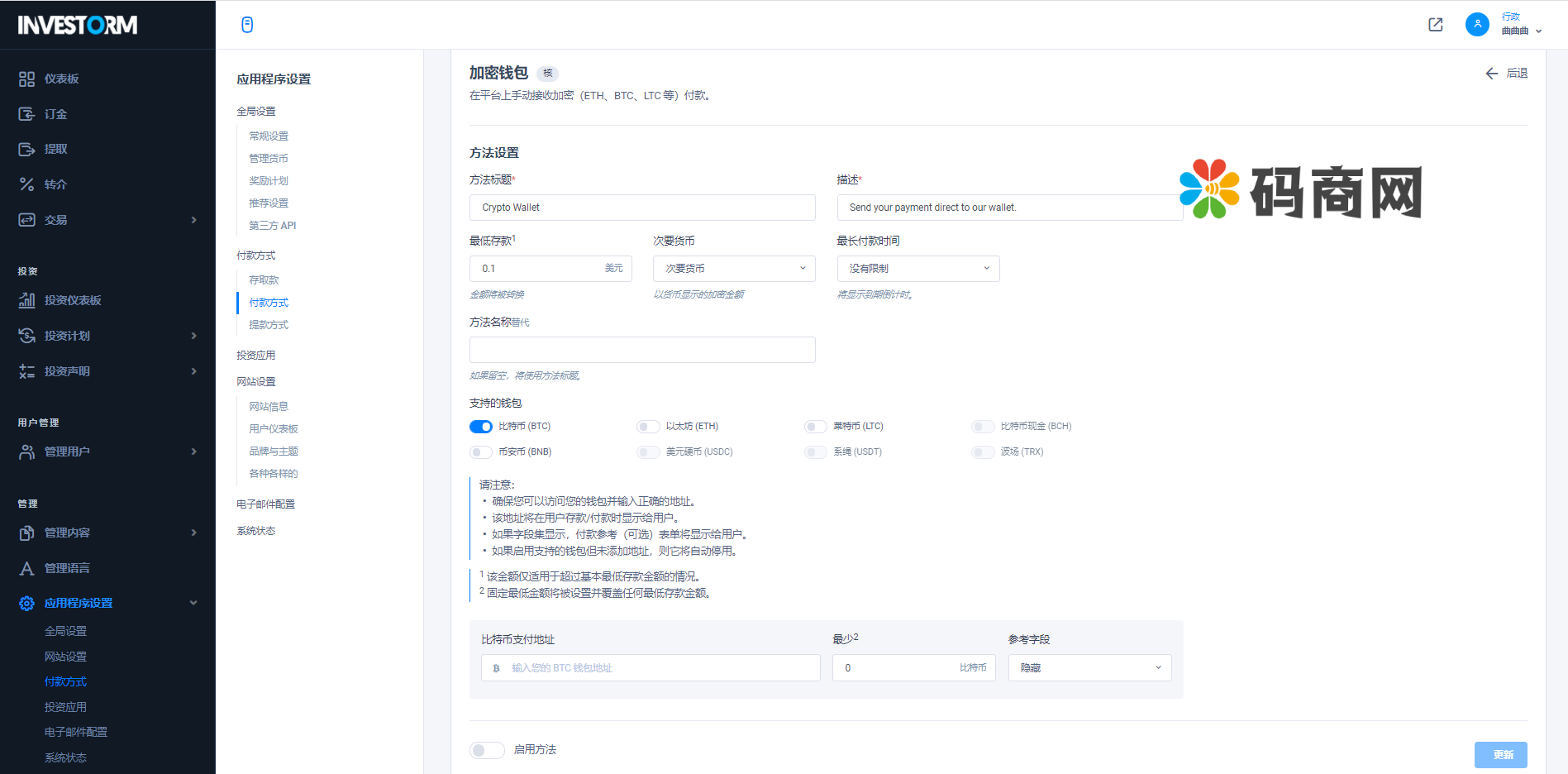Open the 转介 referrals icon
This screenshot has height=774, width=1568.
pyautogui.click(x=26, y=184)
